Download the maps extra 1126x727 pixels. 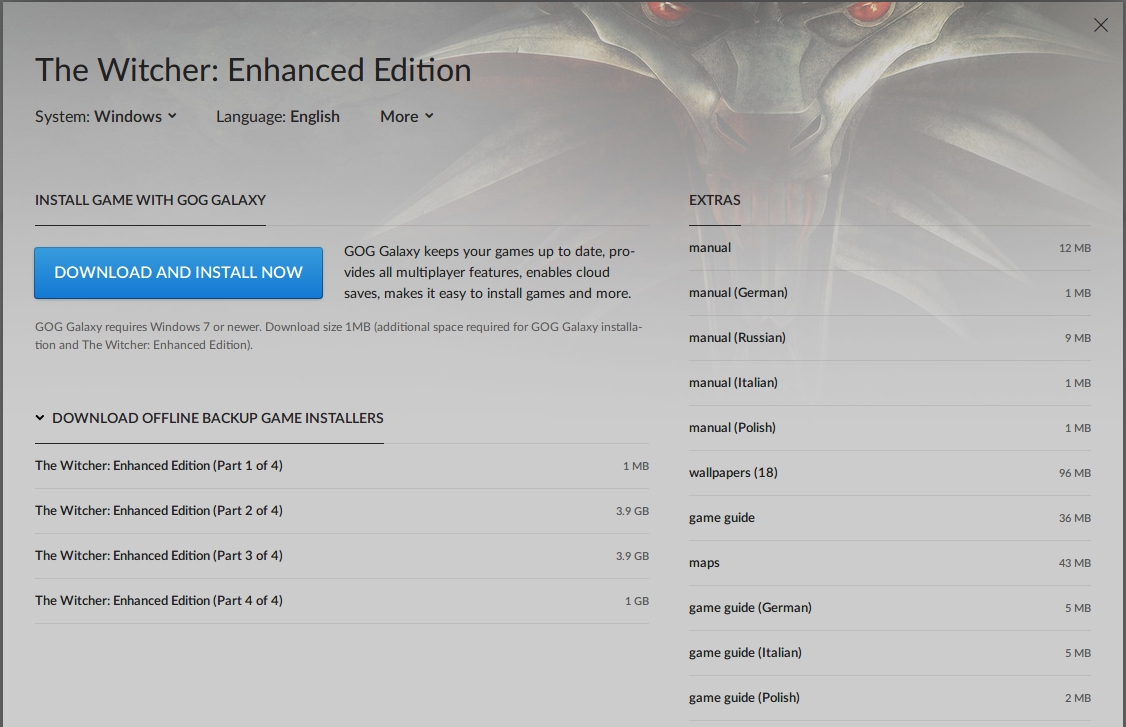click(x=890, y=563)
